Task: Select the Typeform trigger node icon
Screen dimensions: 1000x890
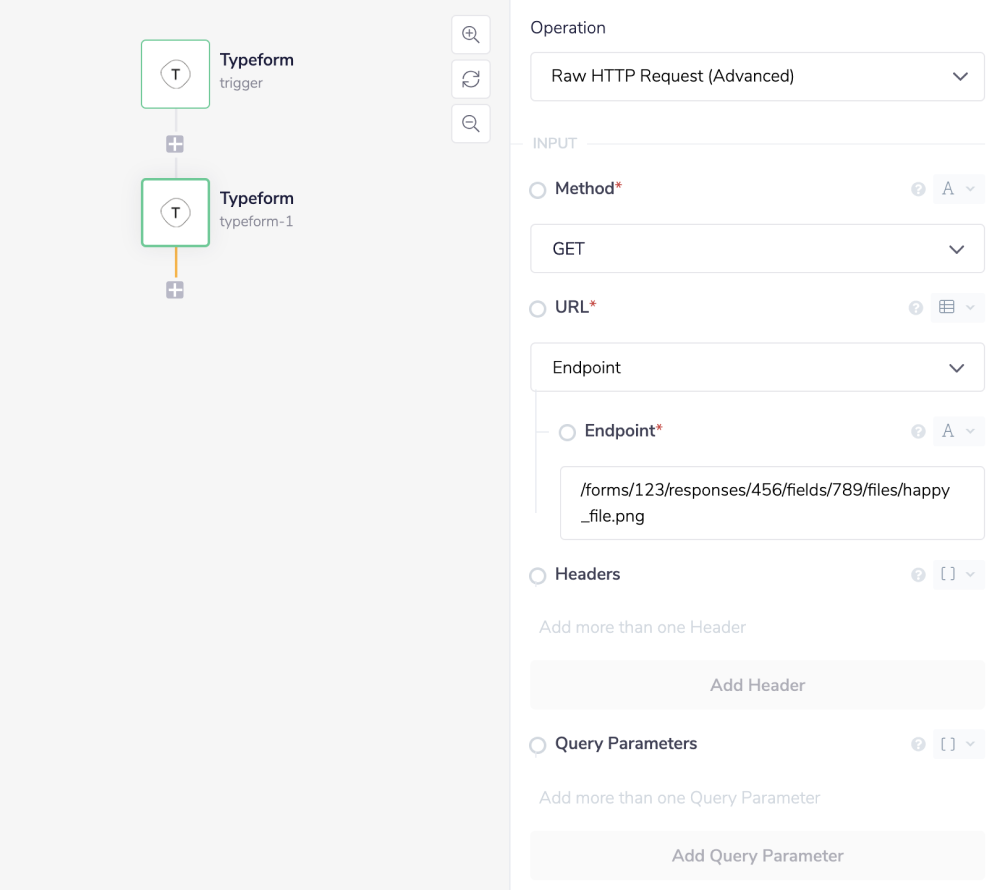Action: pyautogui.click(x=175, y=73)
